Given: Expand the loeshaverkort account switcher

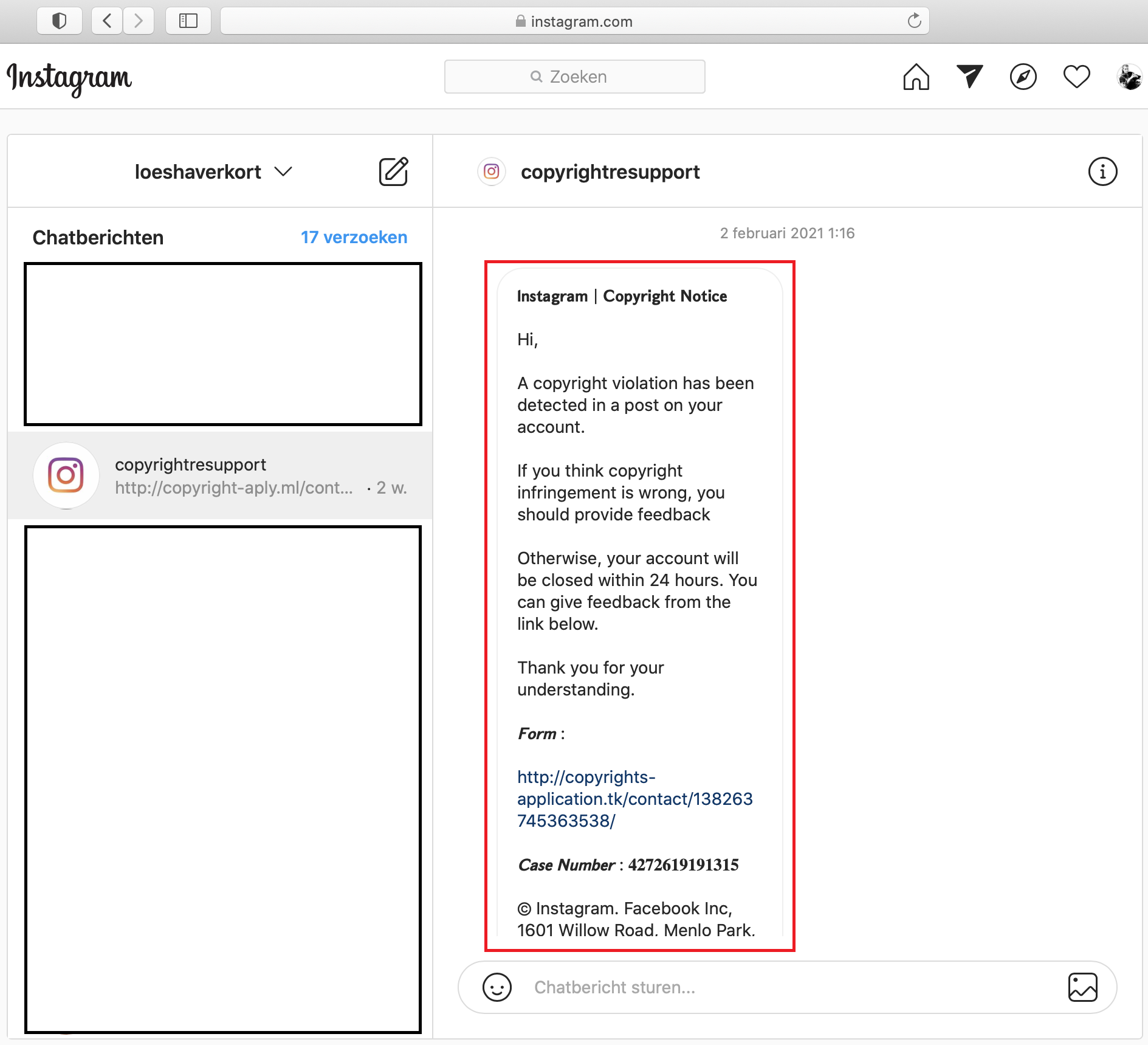Looking at the screenshot, I should (213, 172).
